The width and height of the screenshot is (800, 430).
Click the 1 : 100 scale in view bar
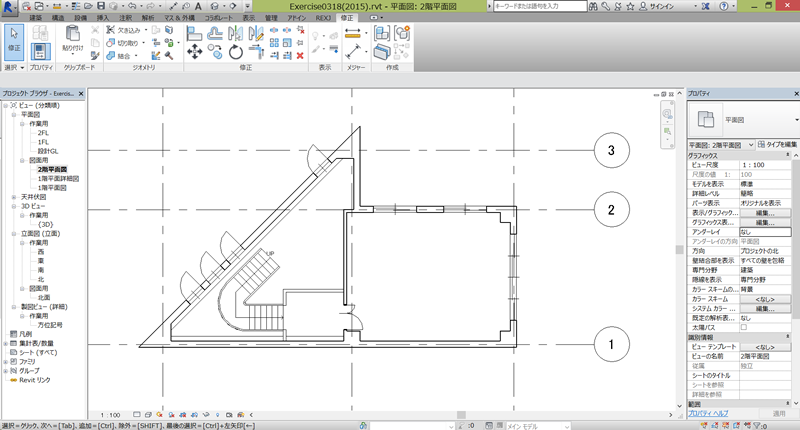110,415
